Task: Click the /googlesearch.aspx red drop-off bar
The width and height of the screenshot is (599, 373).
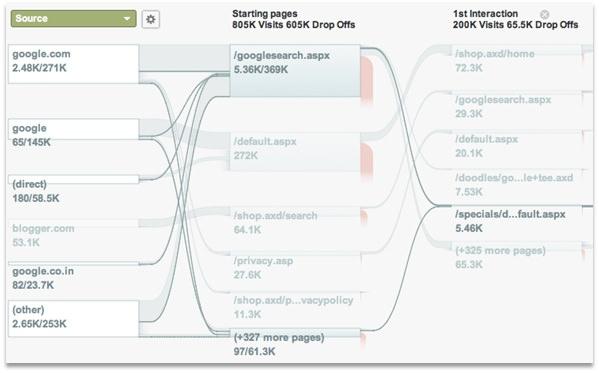Action: (x=366, y=80)
